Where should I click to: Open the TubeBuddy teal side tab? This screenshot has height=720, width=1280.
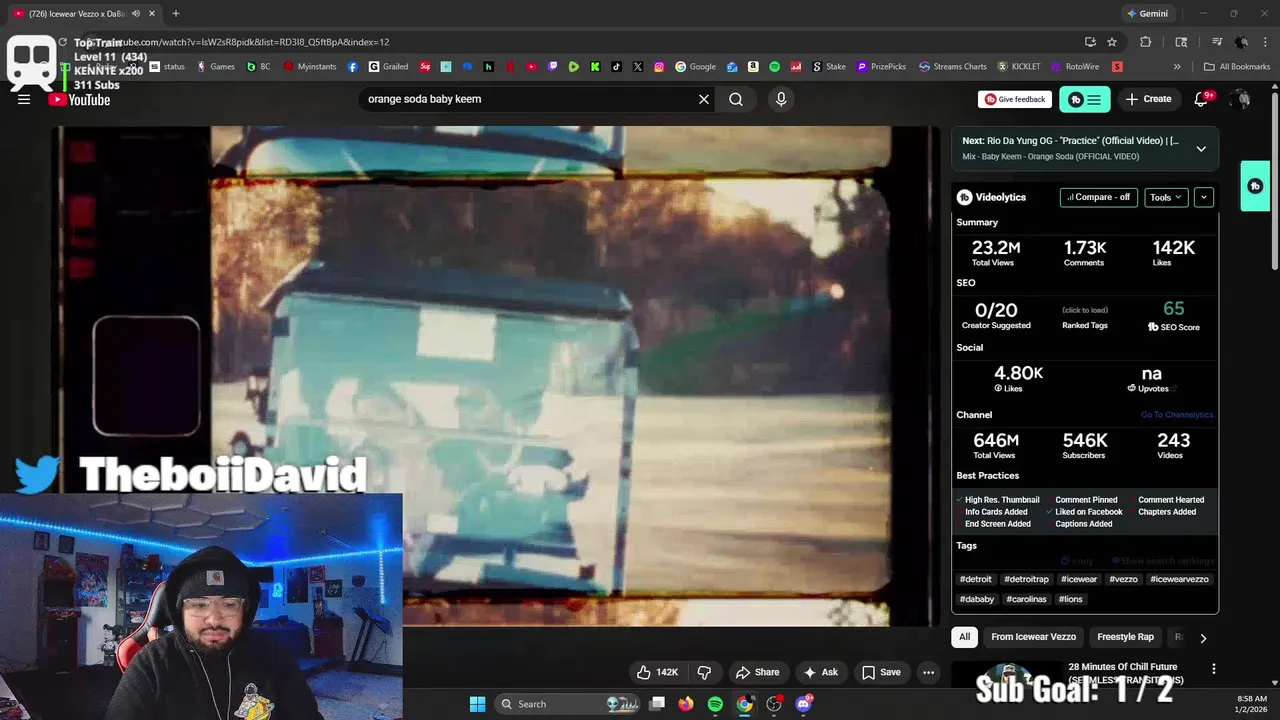[1255, 186]
